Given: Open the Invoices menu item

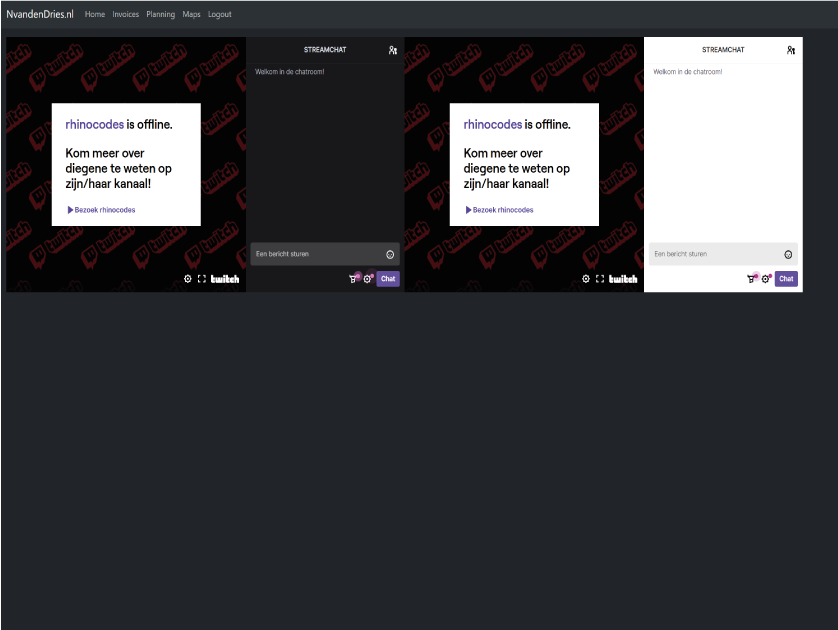Looking at the screenshot, I should tap(126, 14).
